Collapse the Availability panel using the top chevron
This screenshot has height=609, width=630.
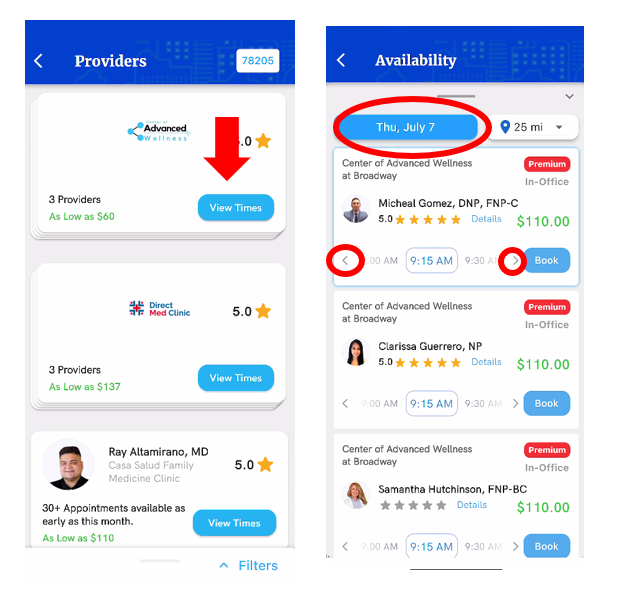click(x=569, y=96)
